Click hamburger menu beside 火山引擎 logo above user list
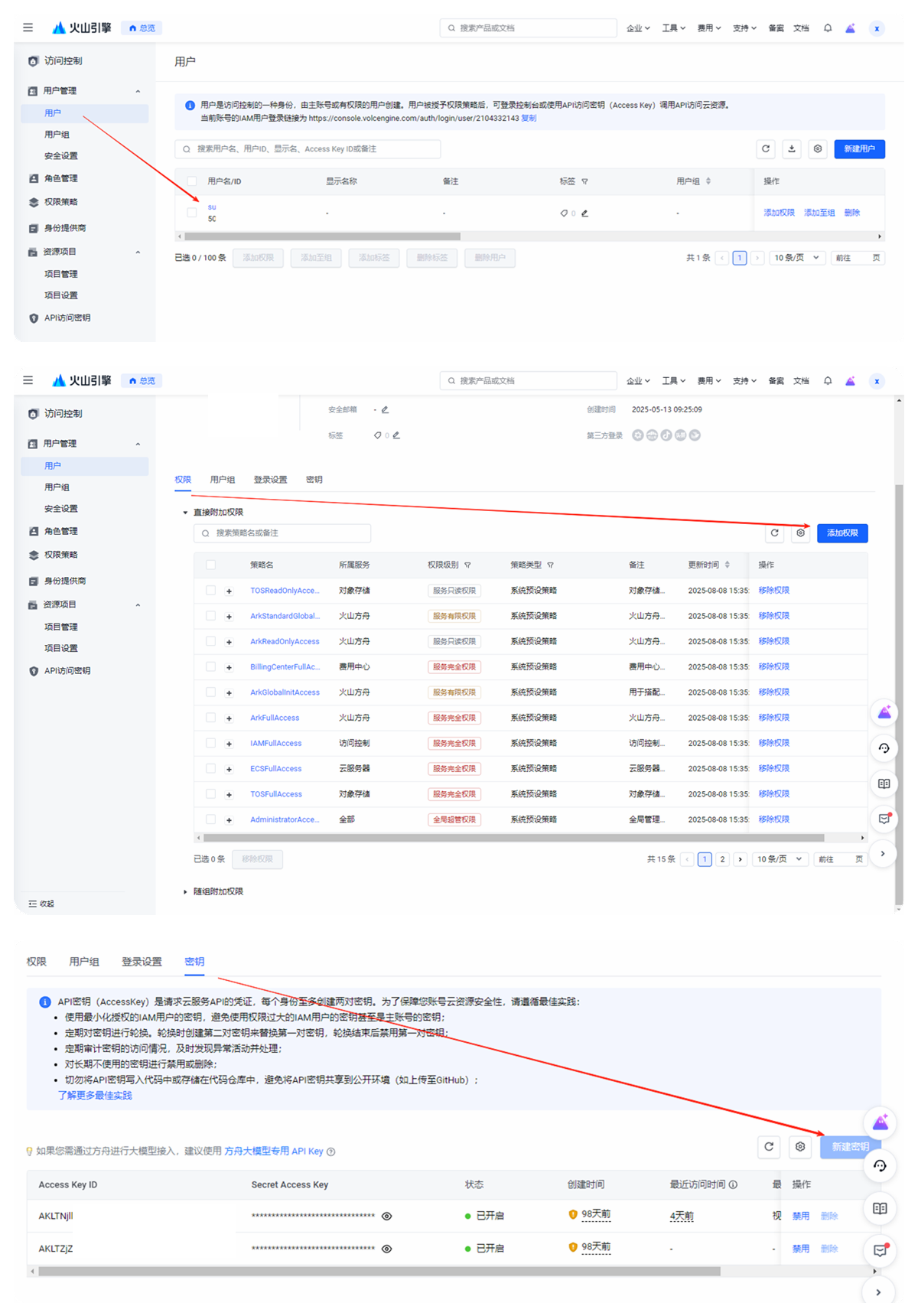The width and height of the screenshot is (918, 1316). pyautogui.click(x=28, y=28)
